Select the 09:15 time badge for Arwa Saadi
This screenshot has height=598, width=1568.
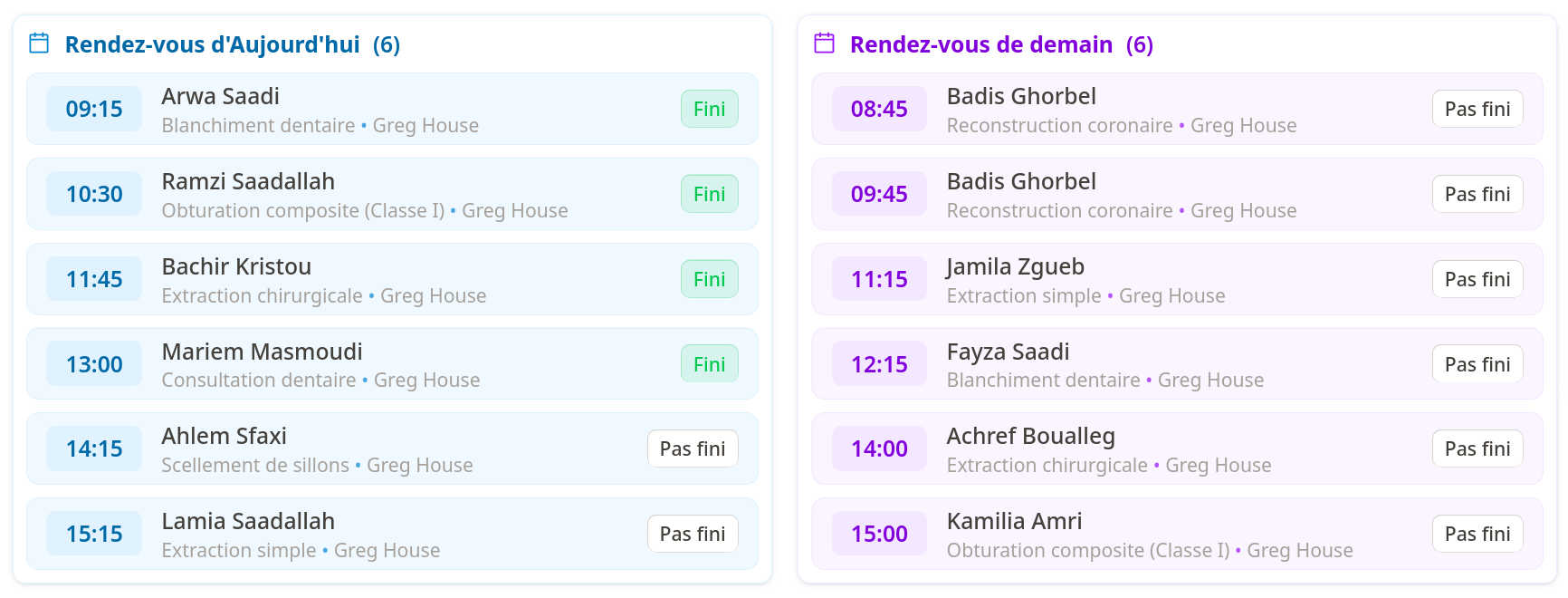[x=94, y=109]
